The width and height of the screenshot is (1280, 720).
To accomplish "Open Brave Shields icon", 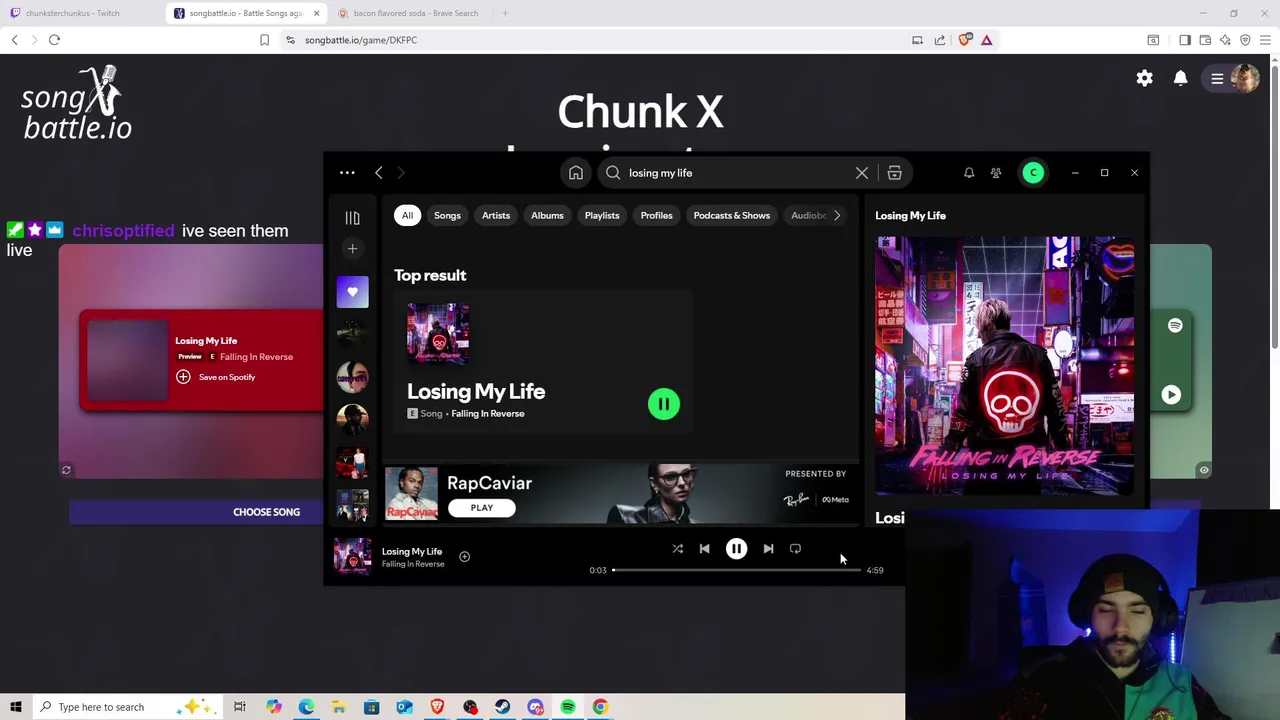I will (964, 40).
